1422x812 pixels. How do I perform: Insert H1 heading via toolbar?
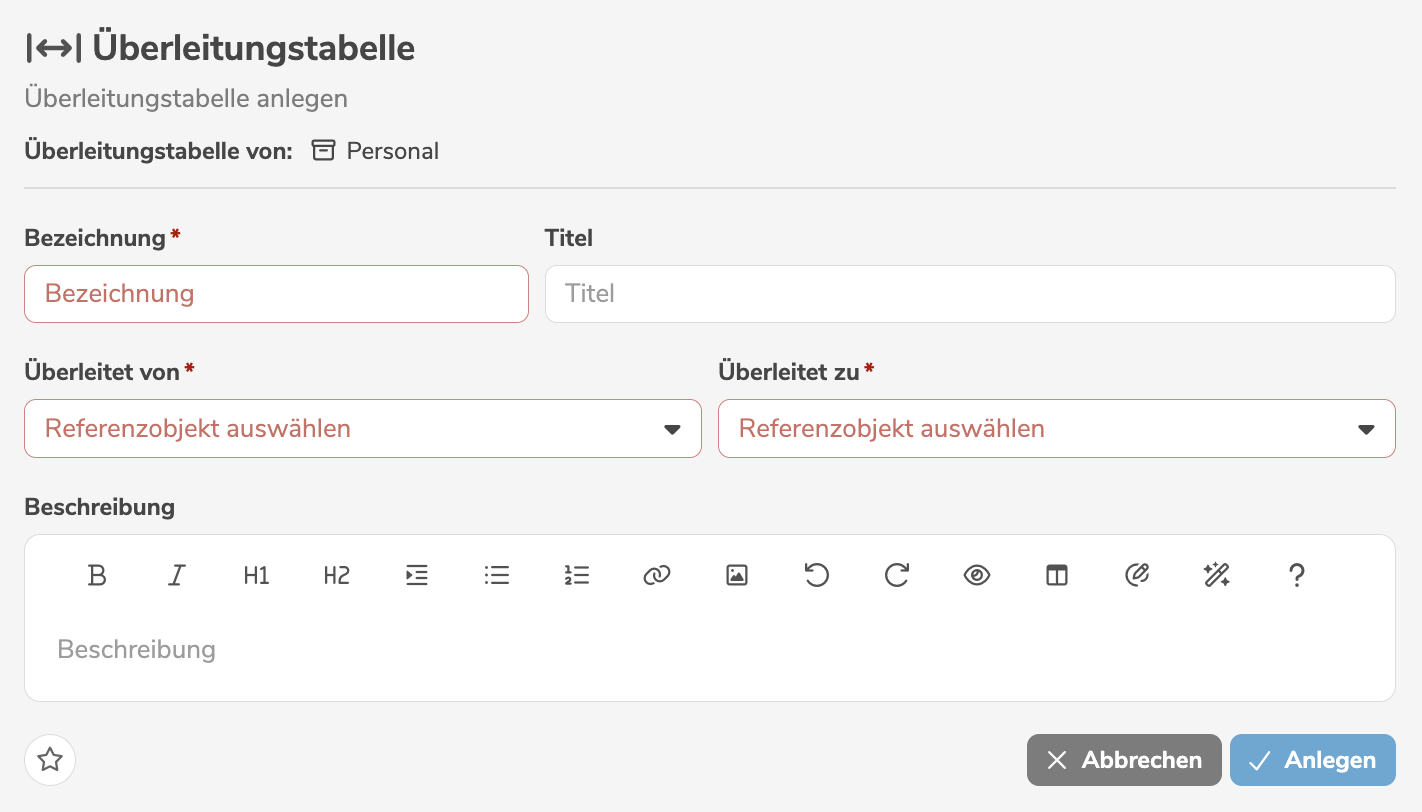257,575
